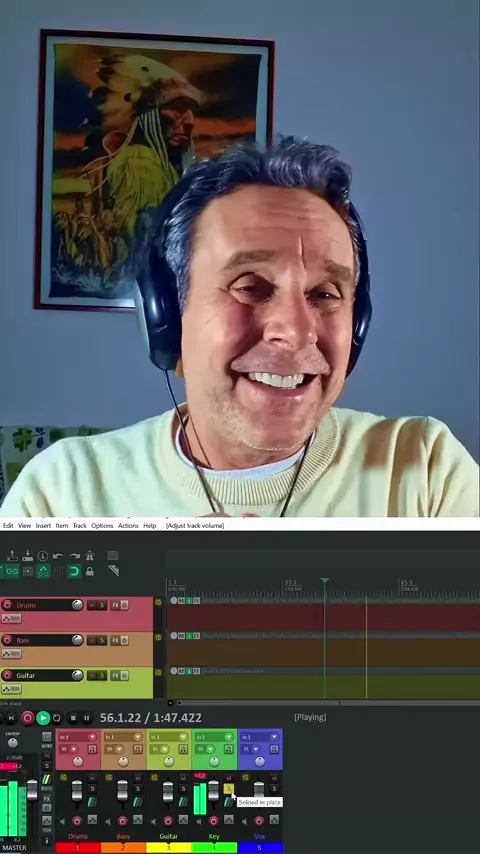Image resolution: width=480 pixels, height=854 pixels.
Task: Click the undo arrow in the toolbar
Action: [x=58, y=556]
